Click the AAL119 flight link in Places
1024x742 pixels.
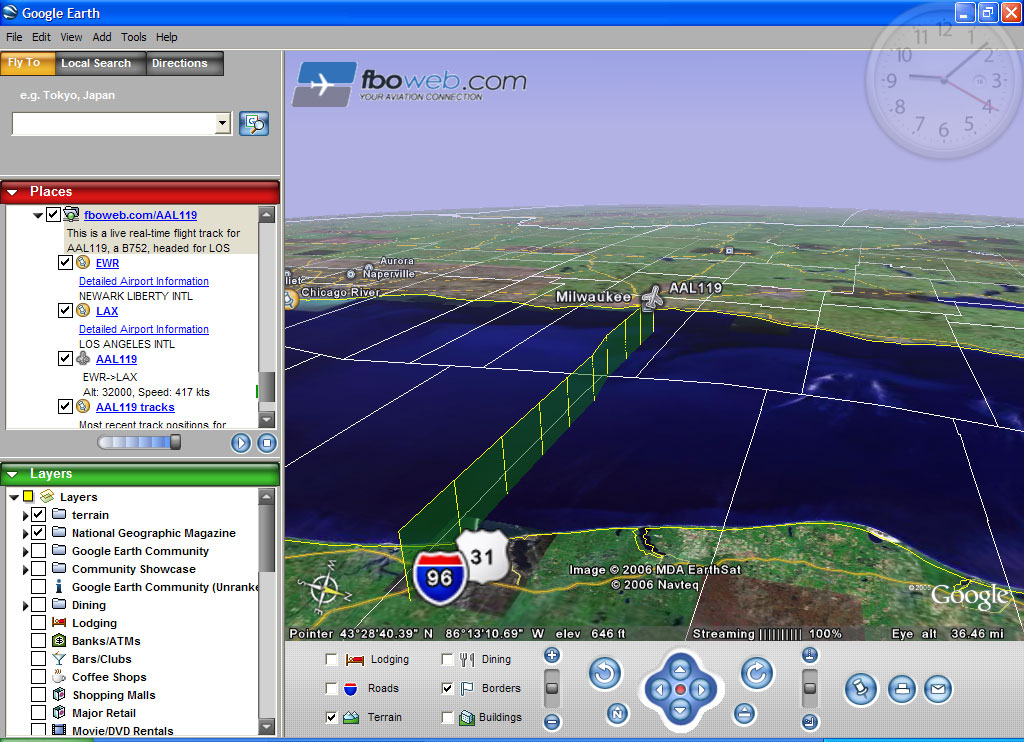[x=116, y=359]
